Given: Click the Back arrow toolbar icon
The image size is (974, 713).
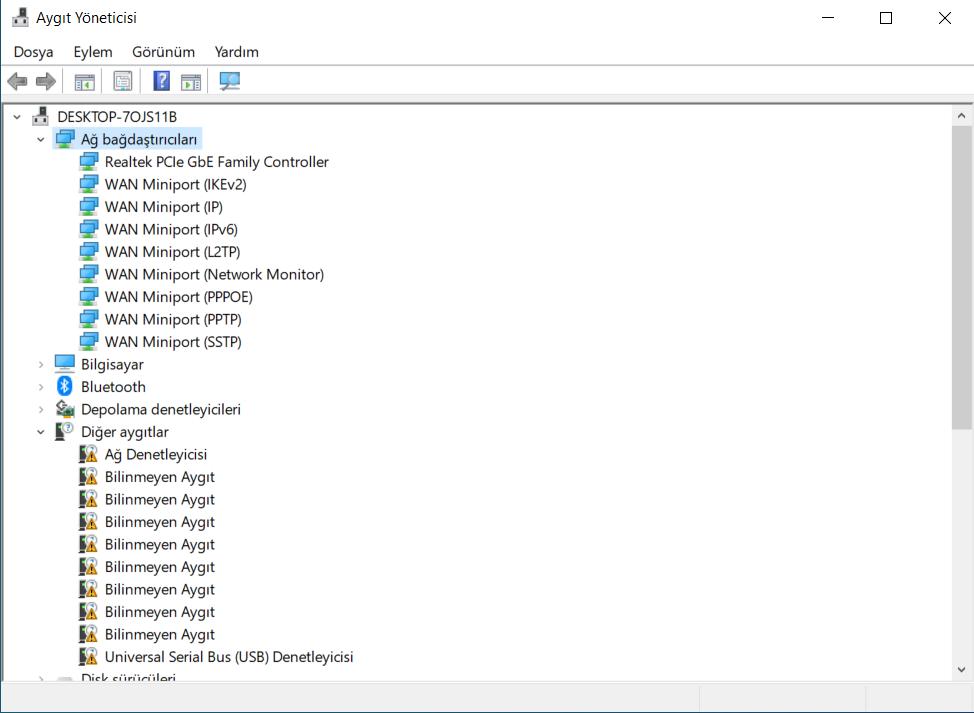Looking at the screenshot, I should [17, 81].
